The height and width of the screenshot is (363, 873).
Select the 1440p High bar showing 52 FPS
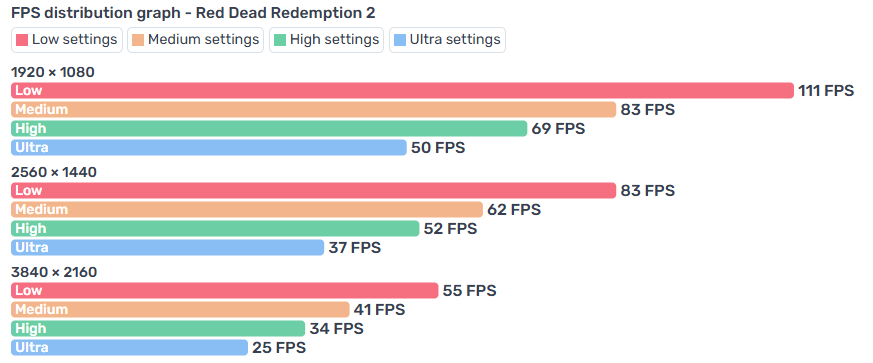click(x=215, y=228)
